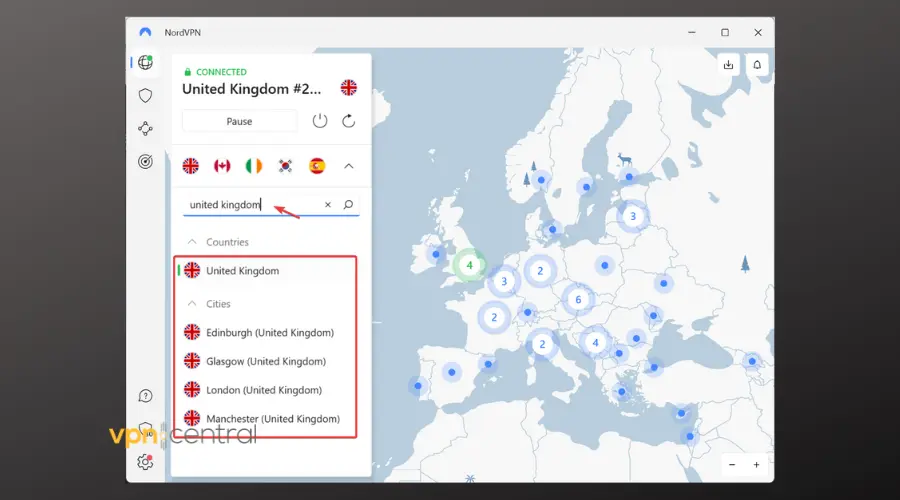900x500 pixels.
Task: Click the Portugal server dot on map
Action: (x=418, y=386)
